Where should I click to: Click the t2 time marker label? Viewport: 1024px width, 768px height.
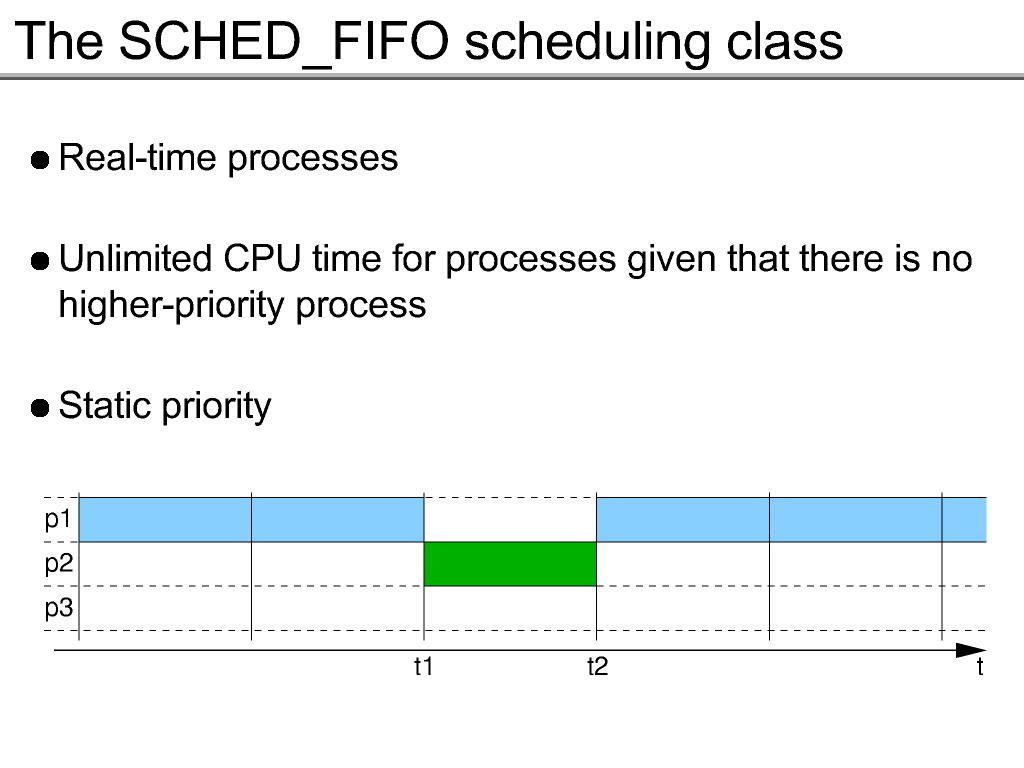[597, 667]
